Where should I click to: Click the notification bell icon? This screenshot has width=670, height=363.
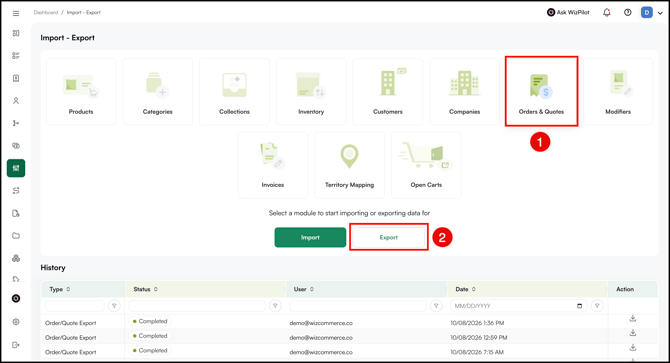click(x=607, y=12)
